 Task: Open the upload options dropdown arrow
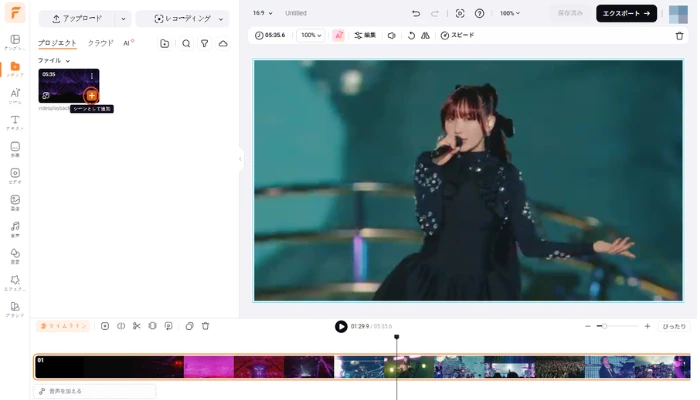[x=123, y=19]
